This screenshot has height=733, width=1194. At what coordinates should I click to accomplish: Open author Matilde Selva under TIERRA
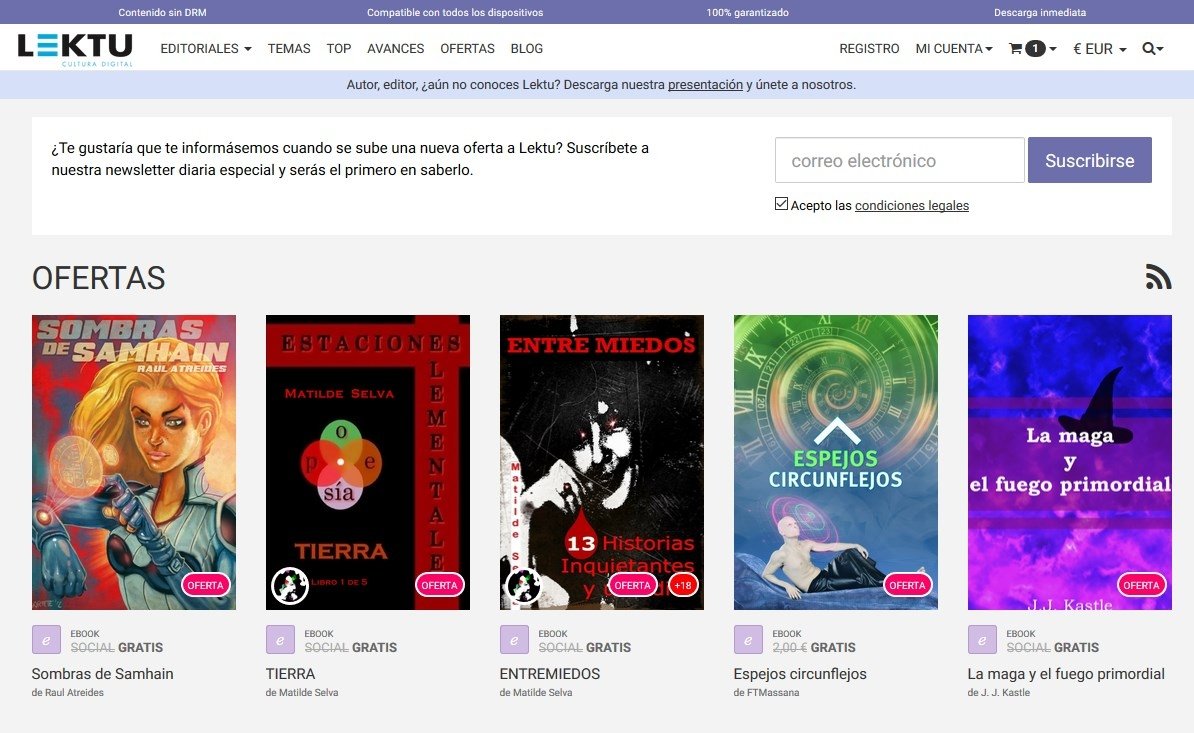point(308,693)
